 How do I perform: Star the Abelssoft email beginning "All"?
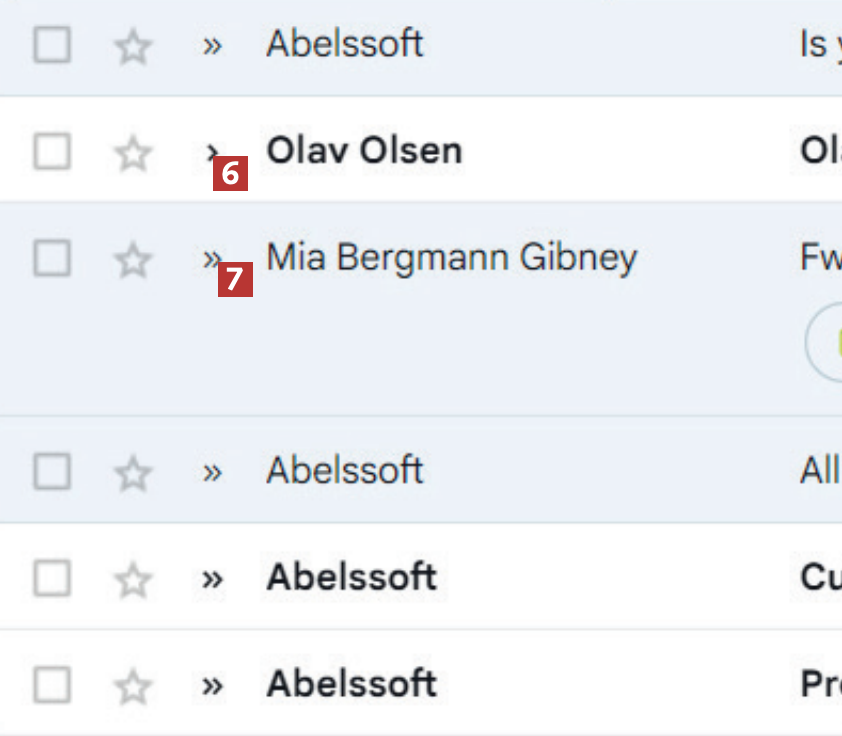pyautogui.click(x=132, y=473)
